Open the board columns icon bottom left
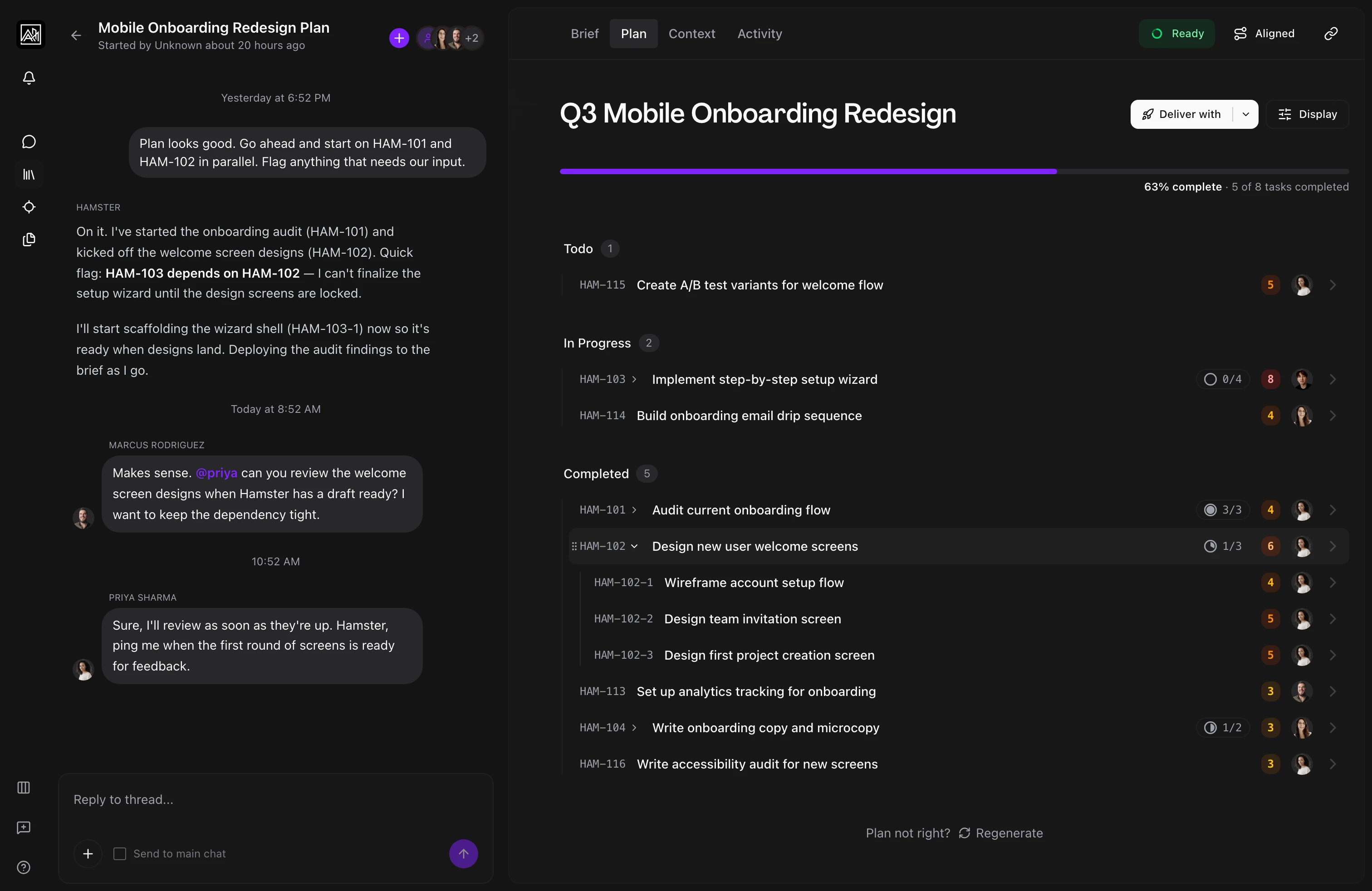The height and width of the screenshot is (891, 1372). 23,788
